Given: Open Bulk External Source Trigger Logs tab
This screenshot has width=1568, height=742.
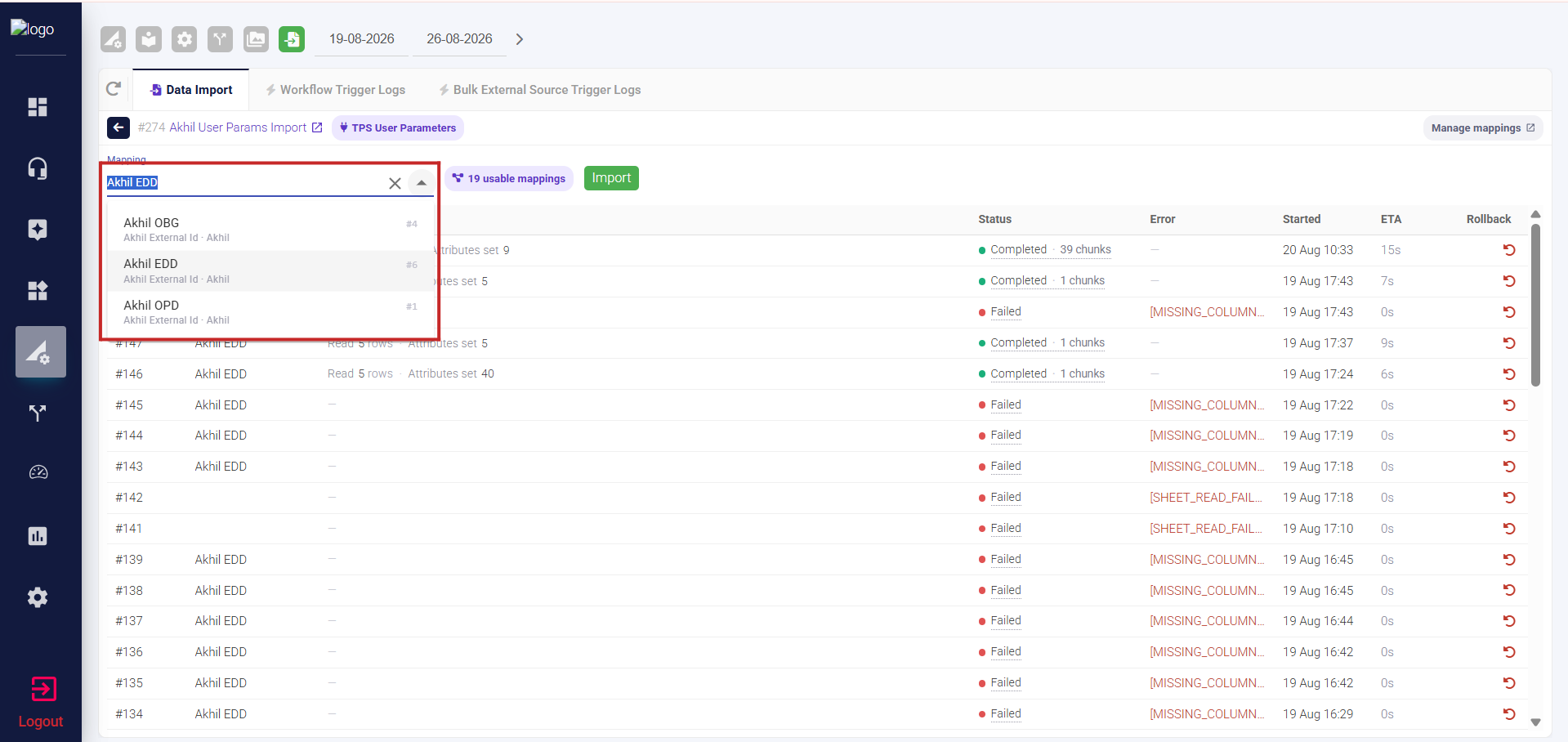Looking at the screenshot, I should (539, 90).
